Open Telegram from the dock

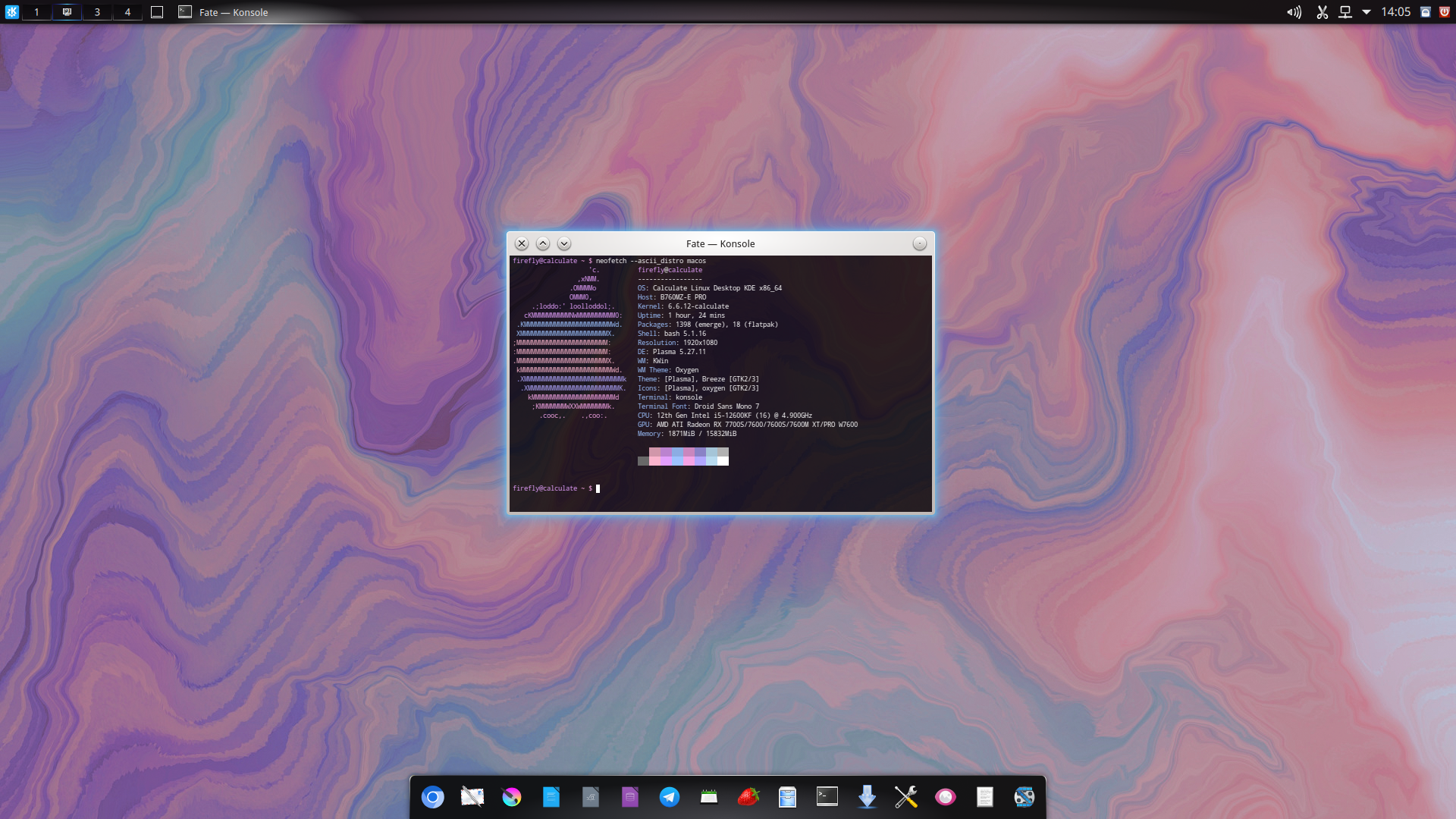click(x=670, y=797)
